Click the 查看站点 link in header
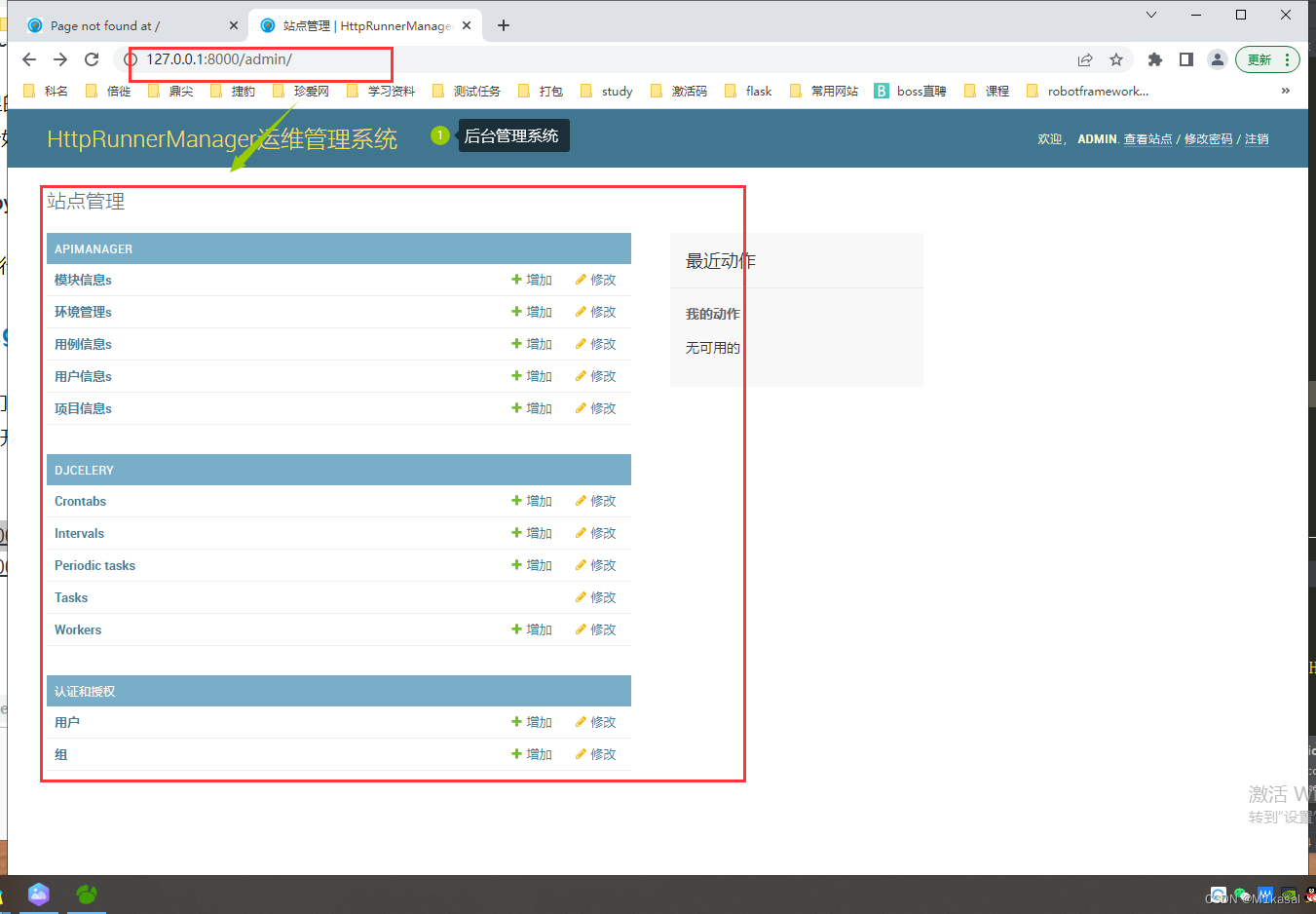The width and height of the screenshot is (1316, 914). (x=1147, y=139)
